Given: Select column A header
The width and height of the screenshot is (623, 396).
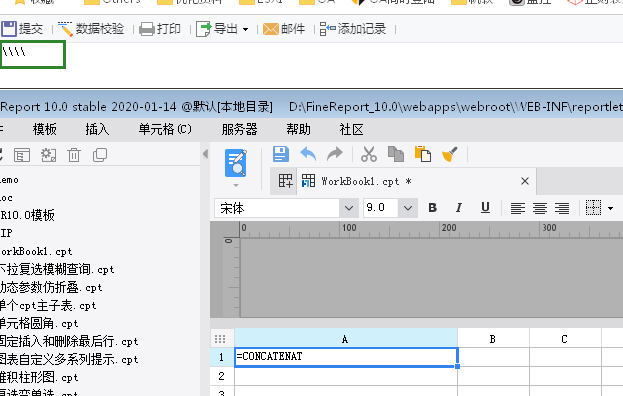Looking at the screenshot, I should [x=346, y=339].
